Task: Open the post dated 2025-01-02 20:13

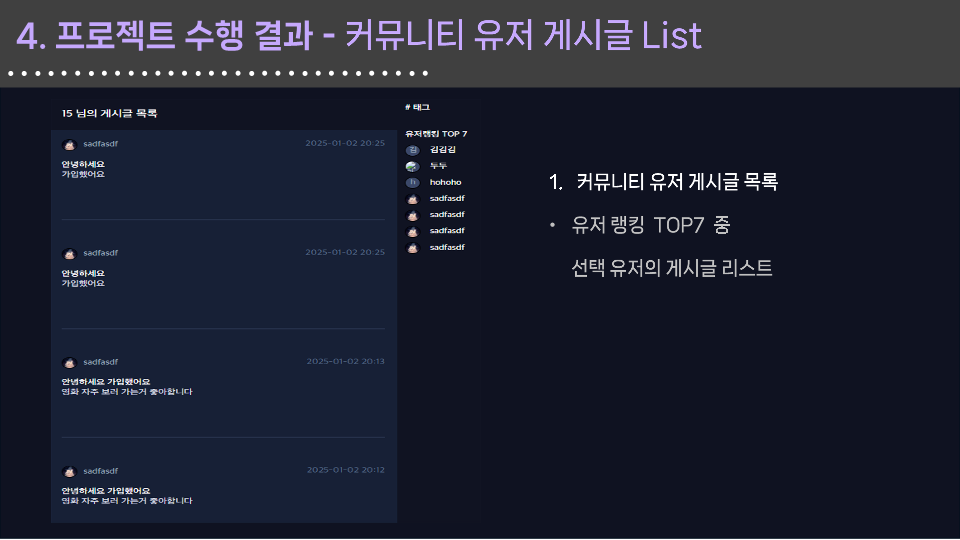Action: tap(223, 383)
